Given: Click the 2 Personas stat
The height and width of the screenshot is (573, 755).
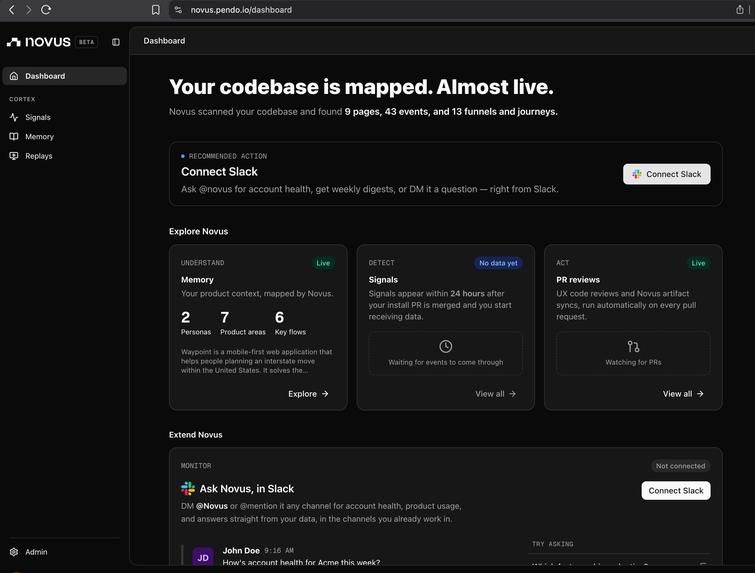Looking at the screenshot, I should (x=195, y=323).
